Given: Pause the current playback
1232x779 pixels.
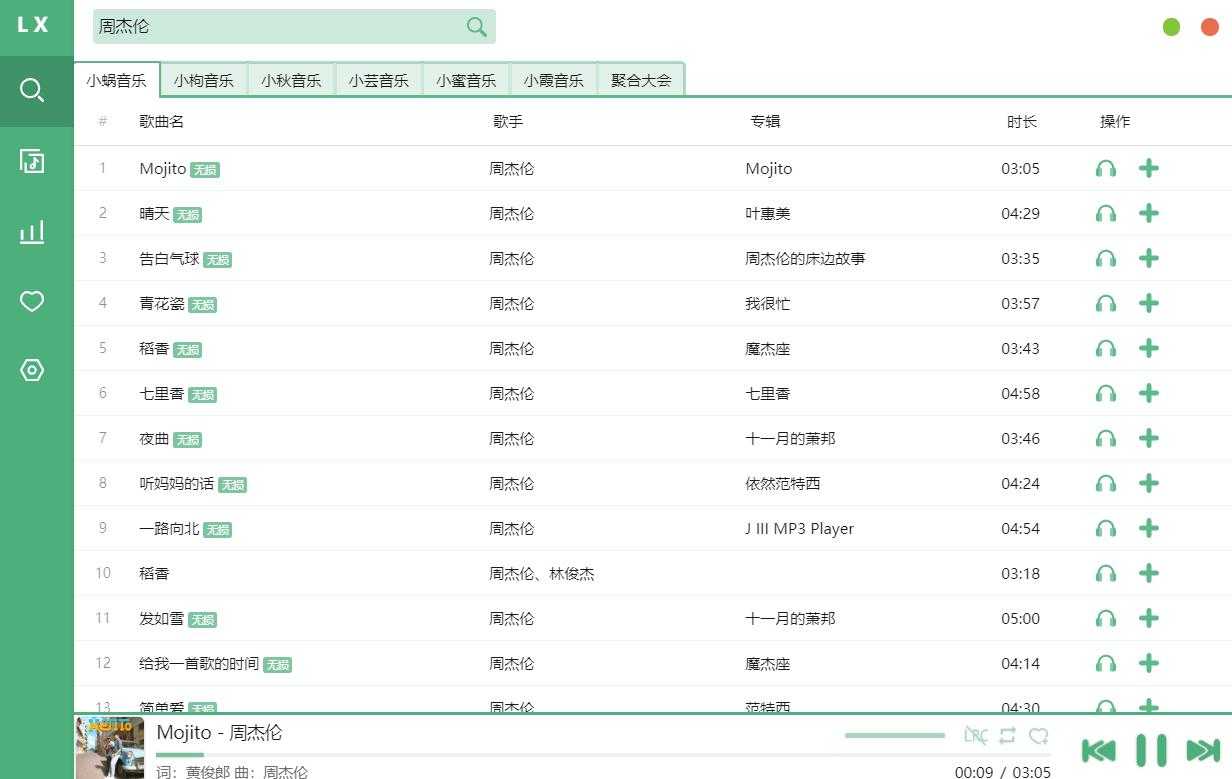Looking at the screenshot, I should point(1151,749).
